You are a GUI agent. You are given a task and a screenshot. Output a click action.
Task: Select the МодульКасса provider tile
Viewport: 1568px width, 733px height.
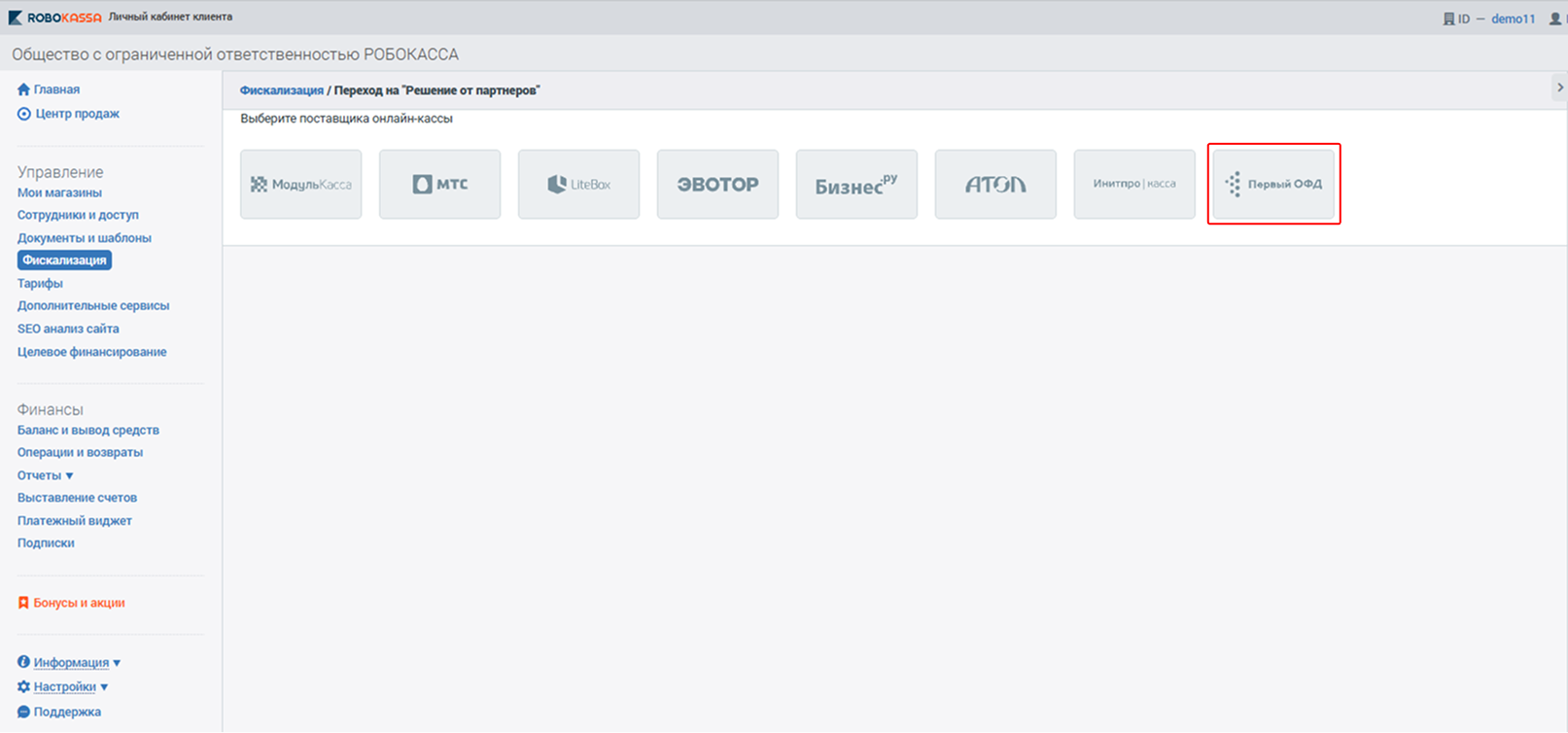pos(301,184)
